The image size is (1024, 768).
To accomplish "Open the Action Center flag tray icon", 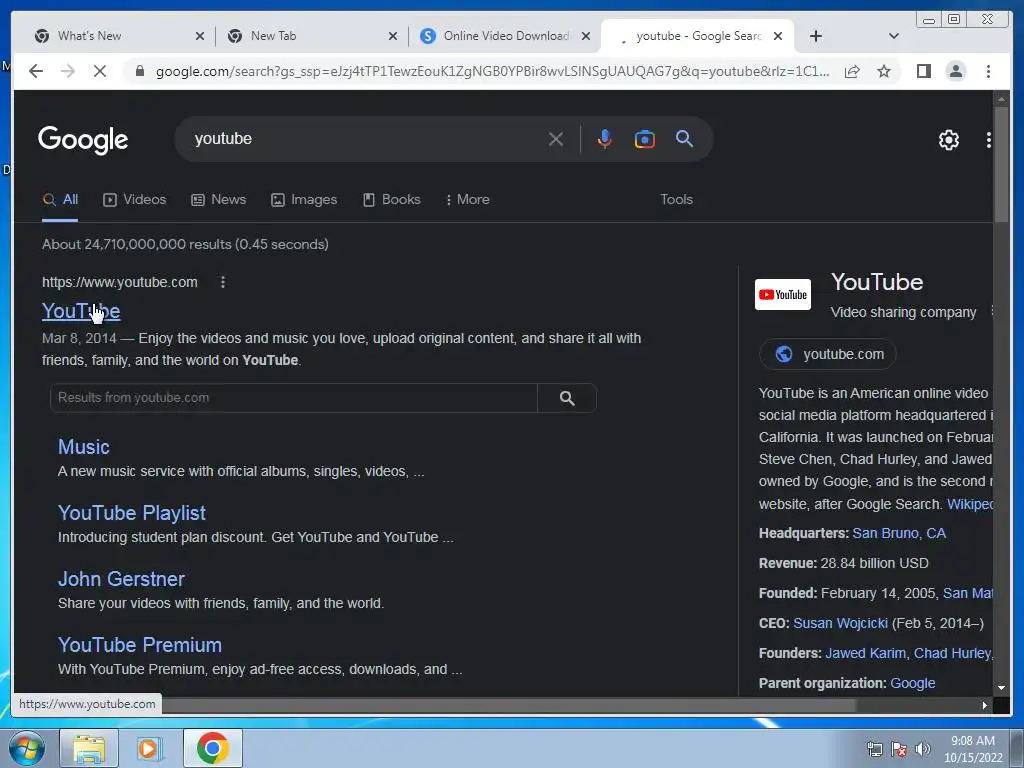I will (x=899, y=749).
